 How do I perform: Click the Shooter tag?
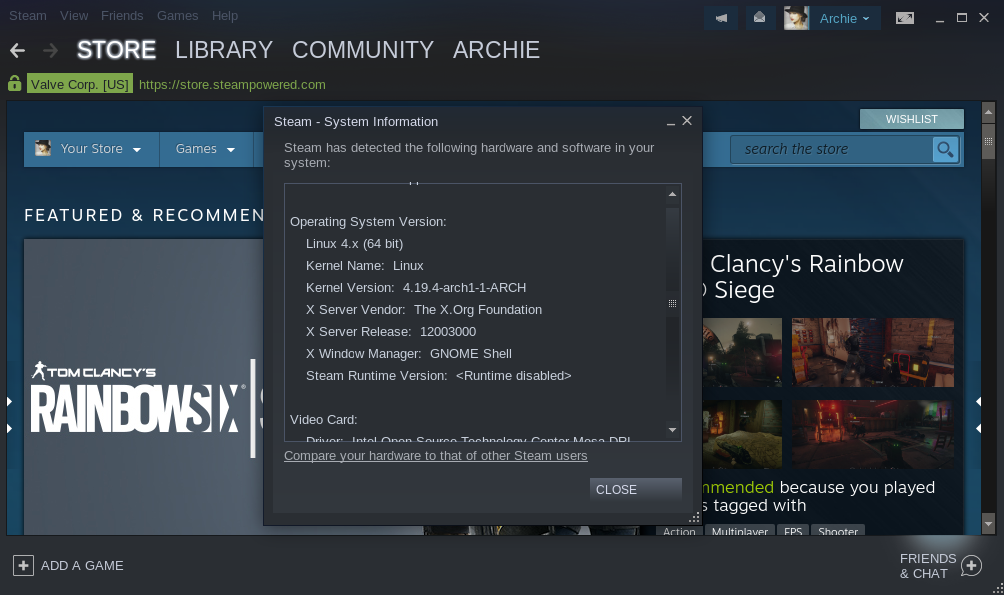coord(838,531)
